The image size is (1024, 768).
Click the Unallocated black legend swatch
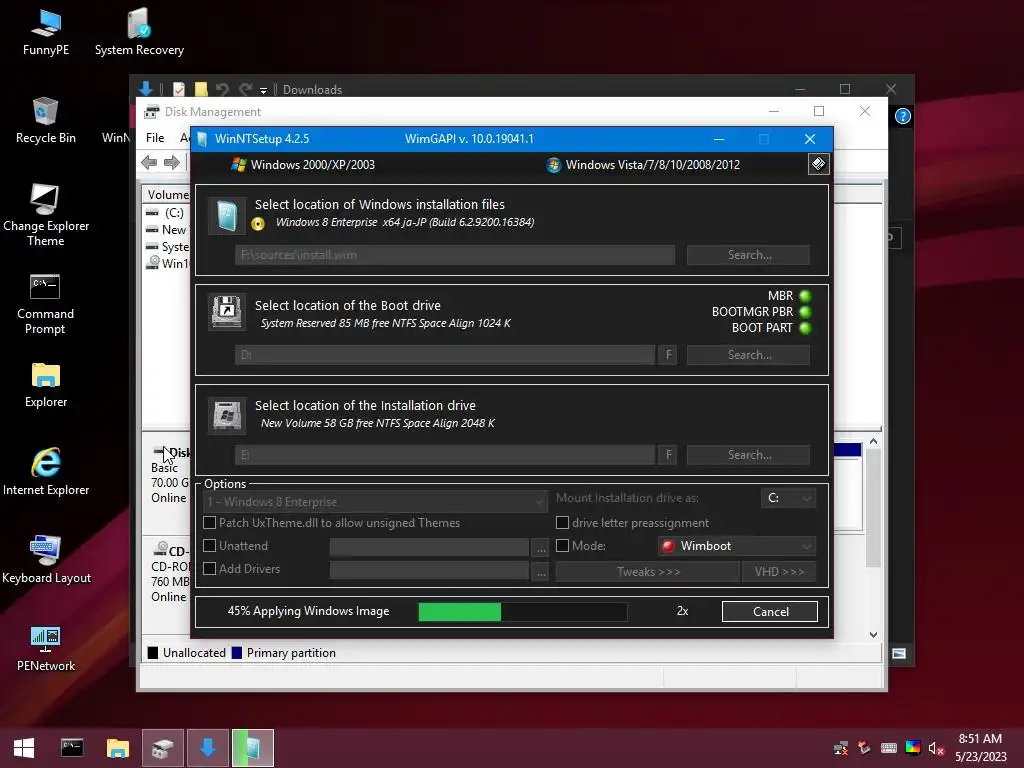pyautogui.click(x=153, y=652)
